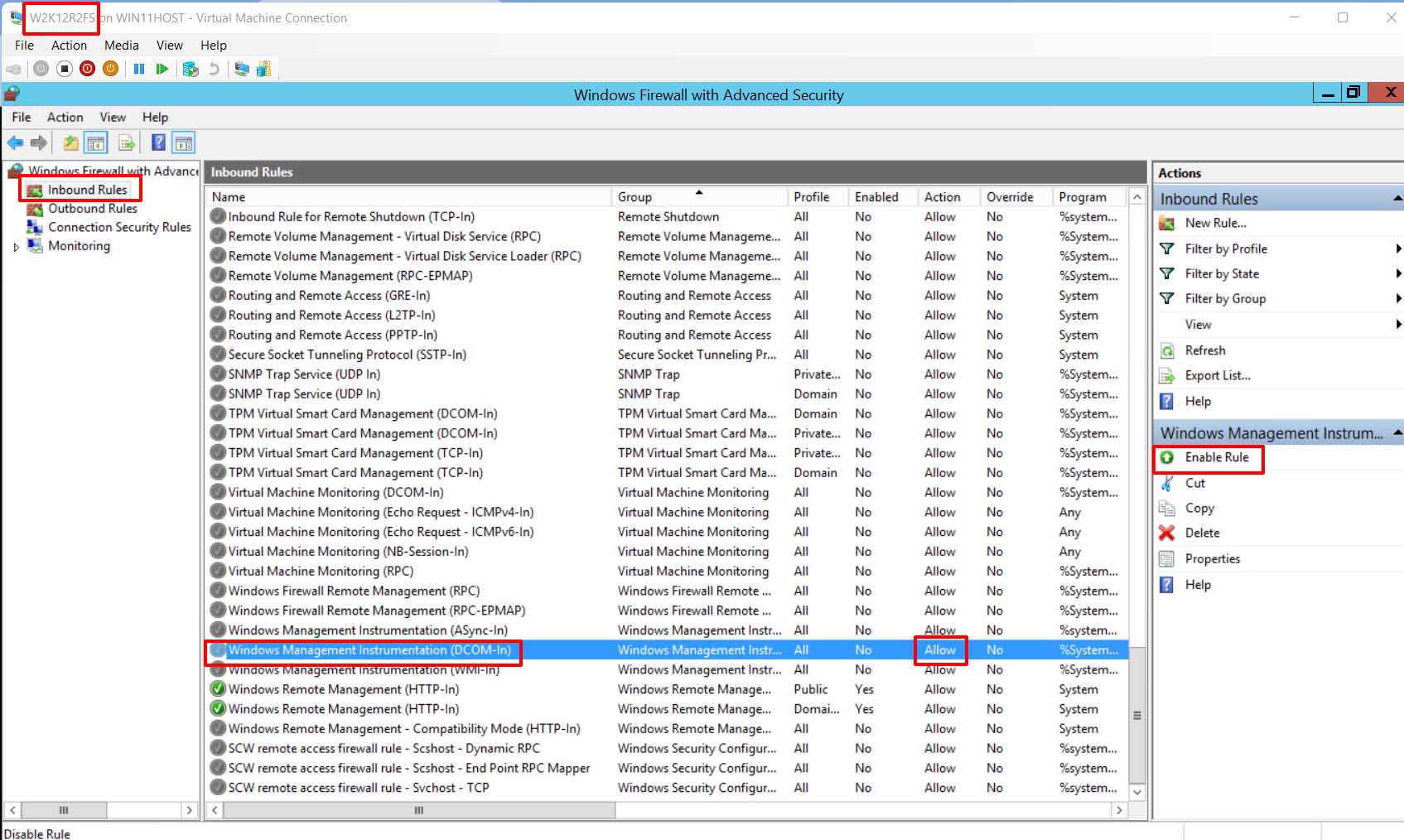Click the last icon in the VM toolbar
The width and height of the screenshot is (1404, 840).
click(264, 69)
